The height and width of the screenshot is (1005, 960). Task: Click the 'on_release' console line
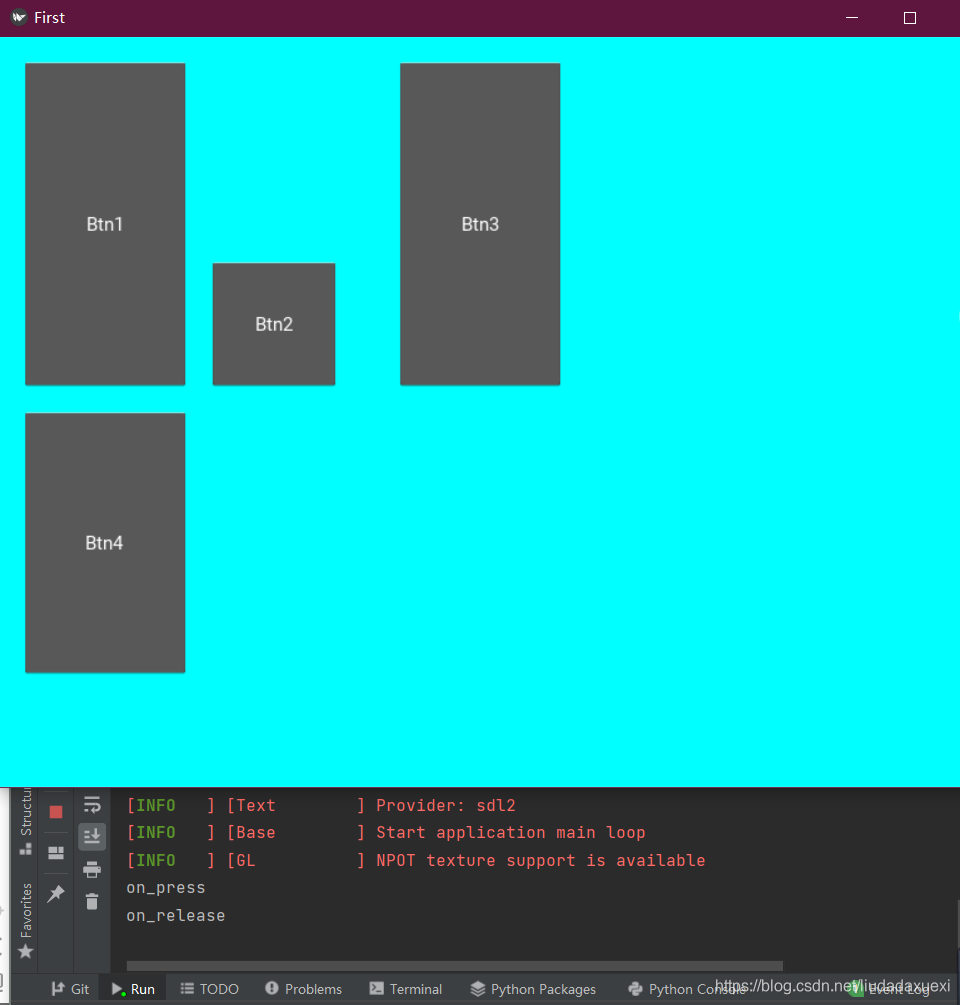(176, 915)
